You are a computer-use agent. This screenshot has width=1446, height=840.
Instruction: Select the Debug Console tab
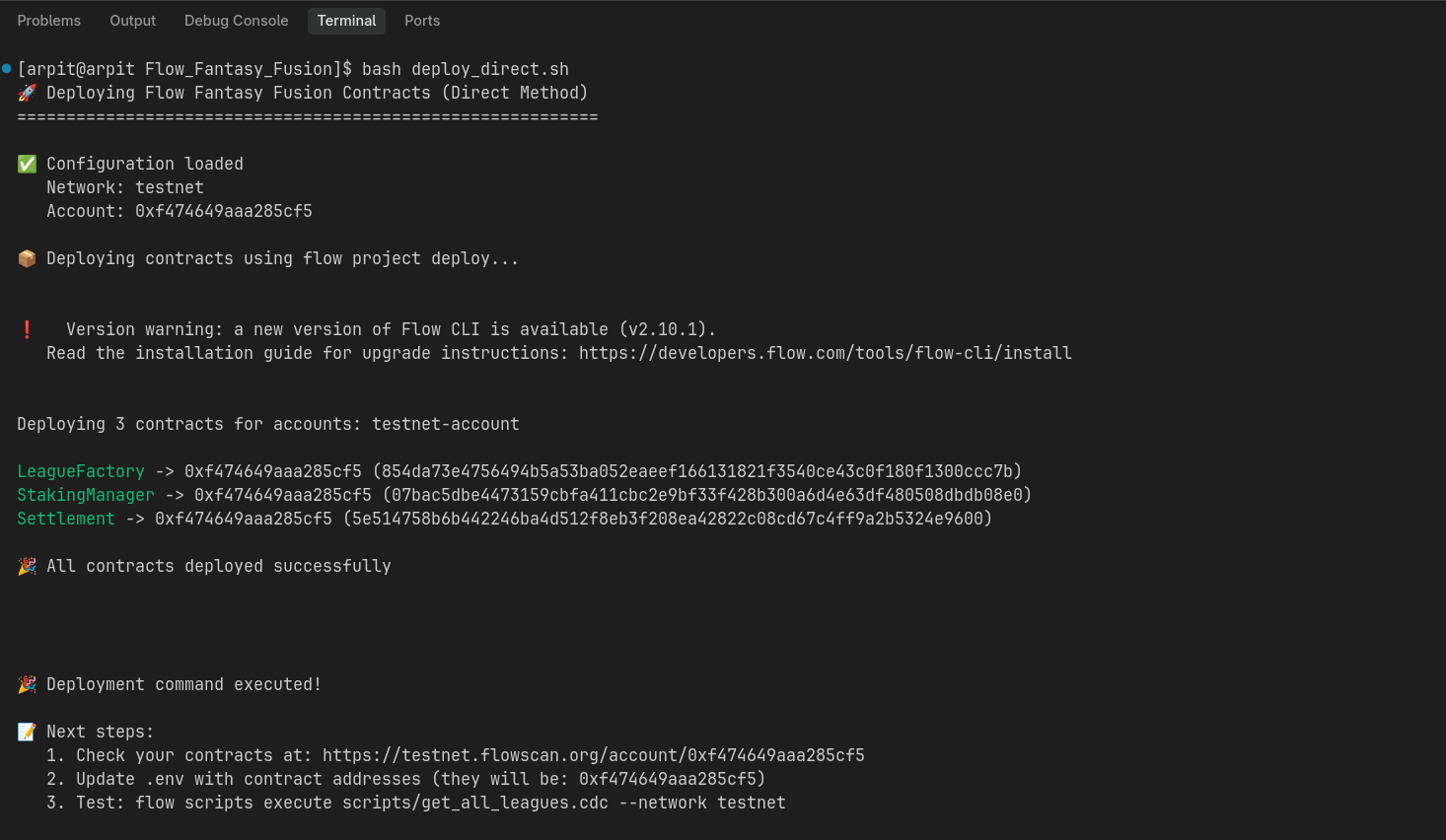coord(236,21)
